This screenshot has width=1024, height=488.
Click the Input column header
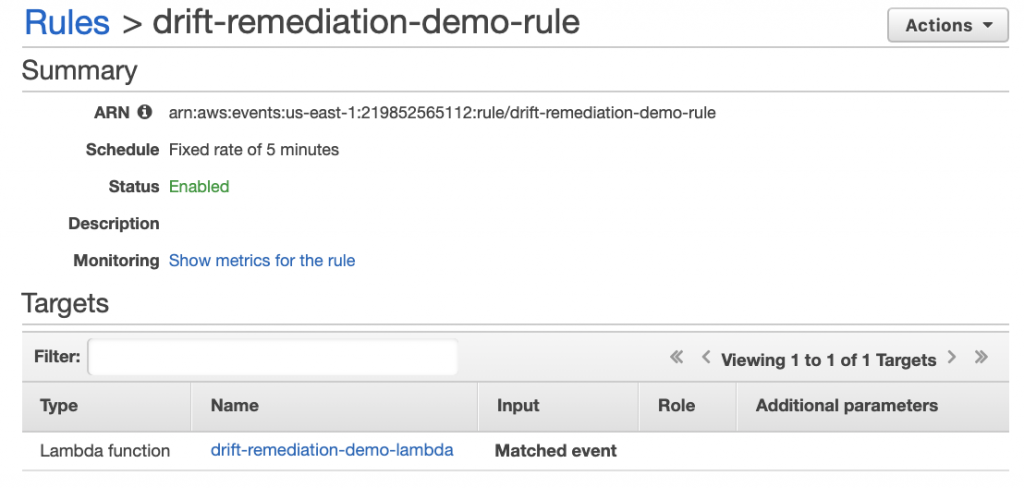pyautogui.click(x=558, y=406)
